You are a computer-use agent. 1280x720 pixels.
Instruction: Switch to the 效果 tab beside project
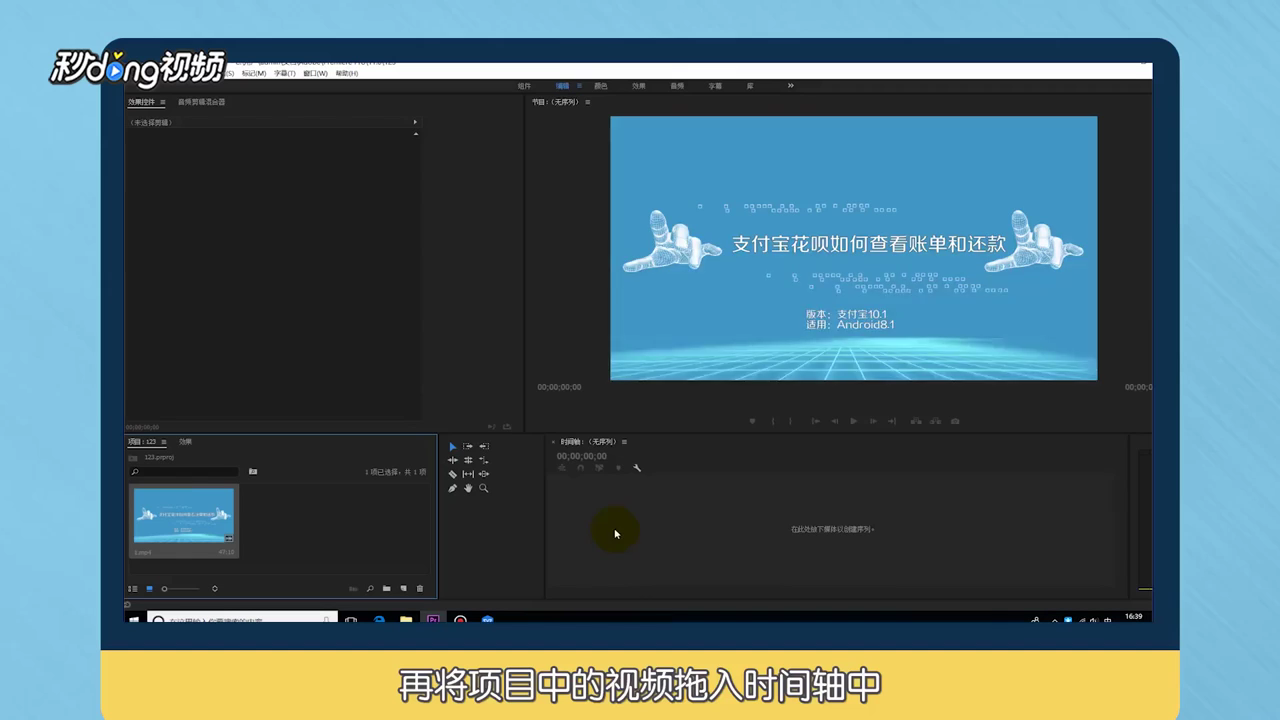pos(186,442)
